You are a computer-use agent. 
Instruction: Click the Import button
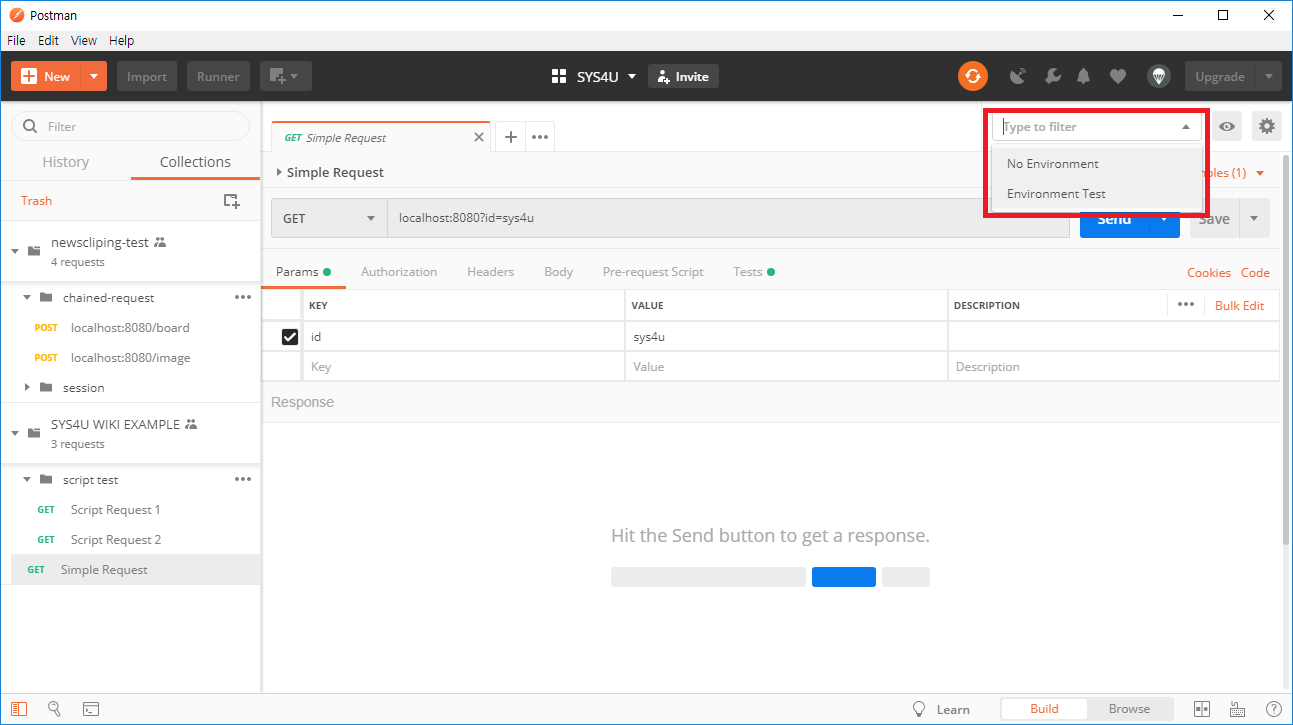pos(147,76)
